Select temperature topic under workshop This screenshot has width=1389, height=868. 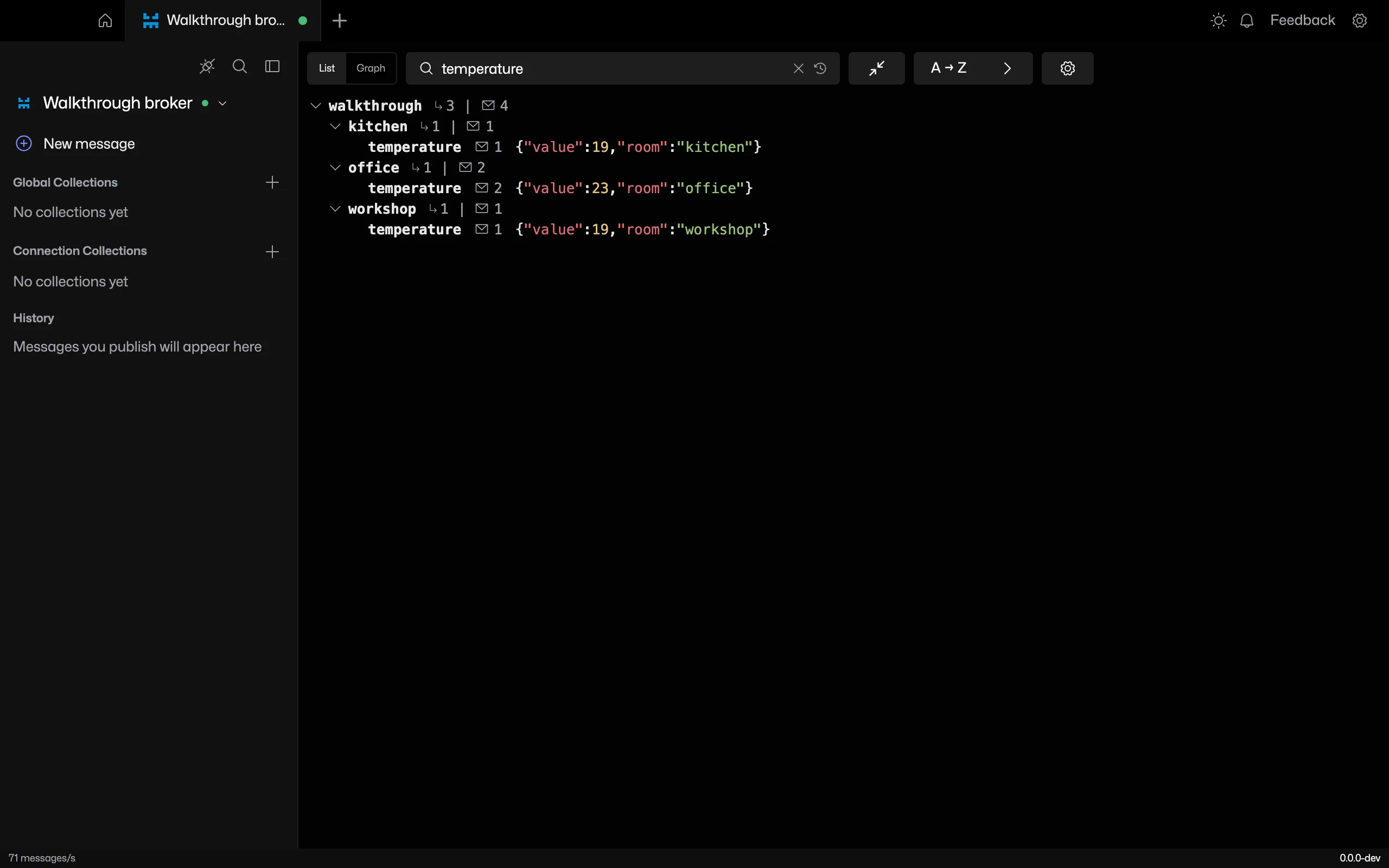(x=415, y=229)
